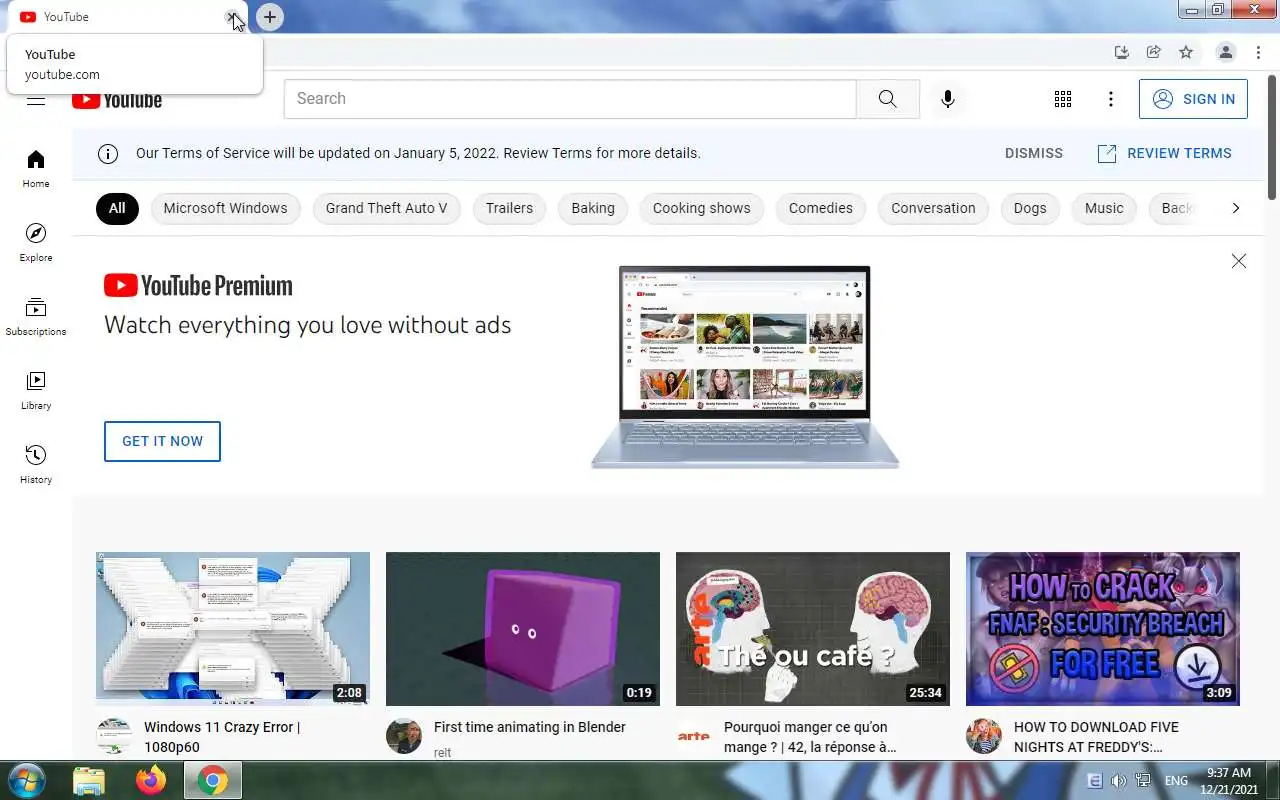This screenshot has width=1280, height=800.
Task: Click the install app icon in address bar
Action: point(1122,52)
